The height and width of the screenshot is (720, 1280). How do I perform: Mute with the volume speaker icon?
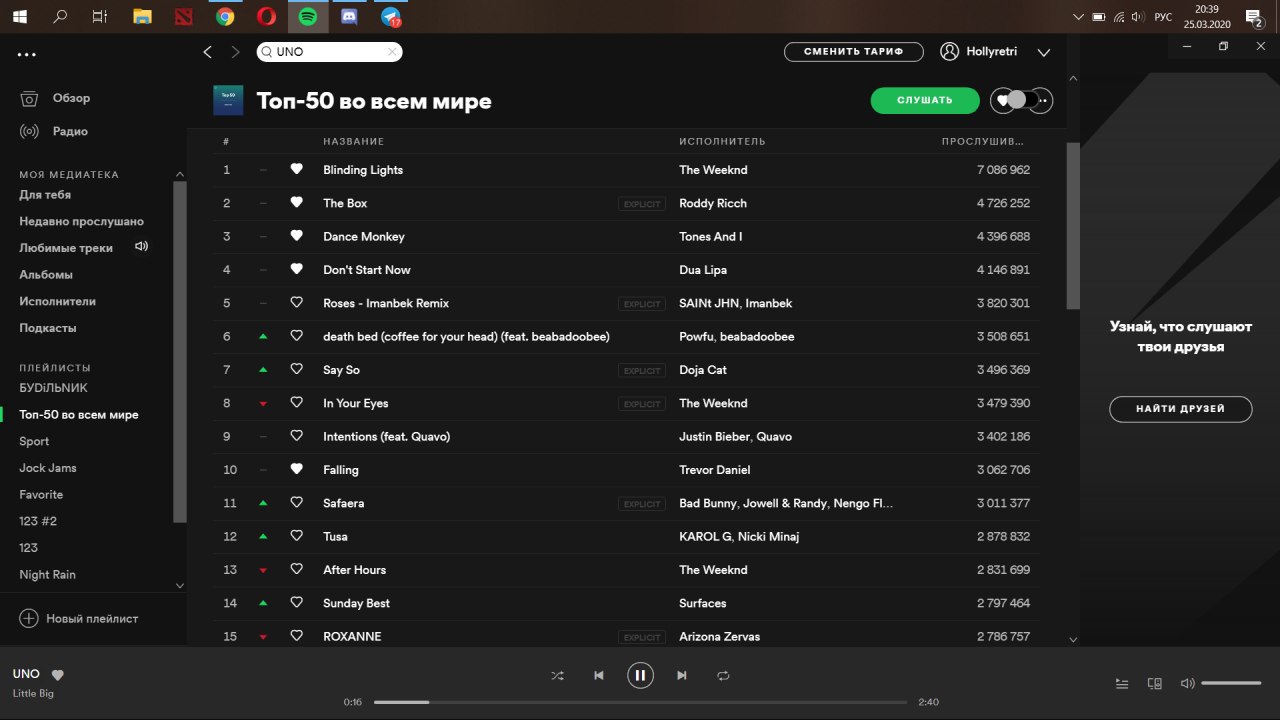1187,684
